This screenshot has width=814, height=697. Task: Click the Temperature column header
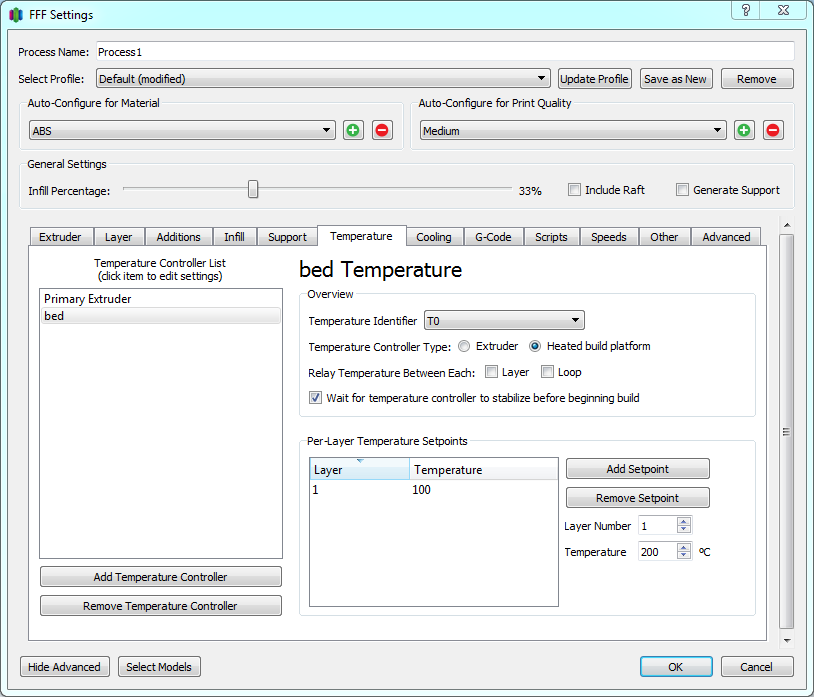tap(483, 469)
